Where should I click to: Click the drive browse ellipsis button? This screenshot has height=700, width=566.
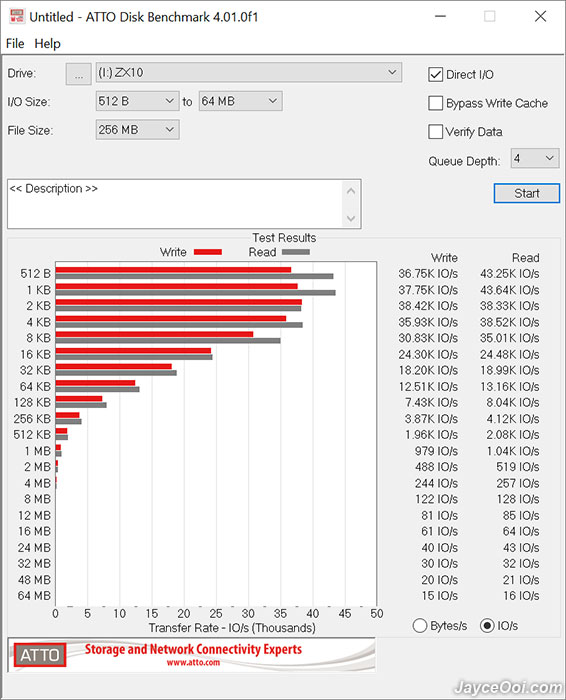79,74
